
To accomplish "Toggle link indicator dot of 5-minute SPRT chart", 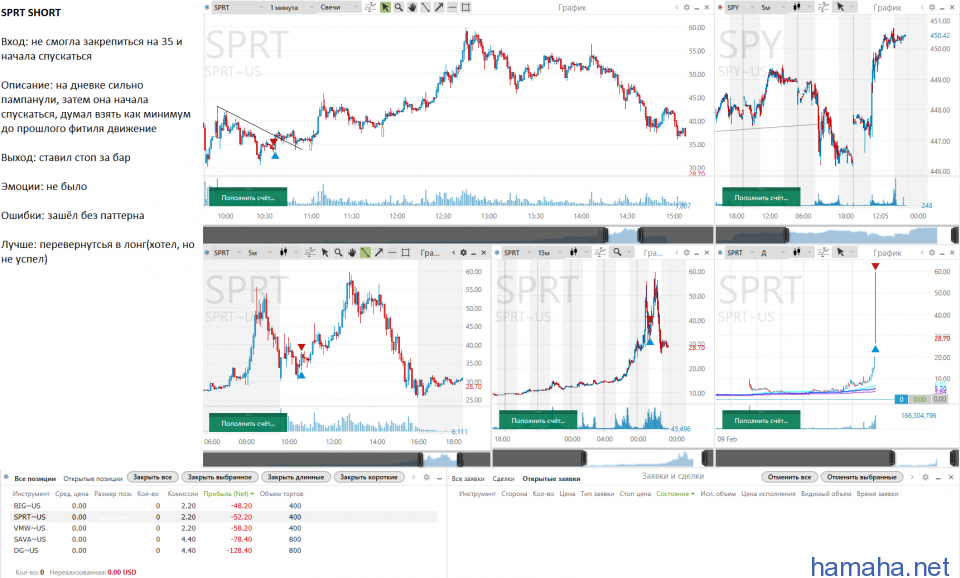I will 207,252.
